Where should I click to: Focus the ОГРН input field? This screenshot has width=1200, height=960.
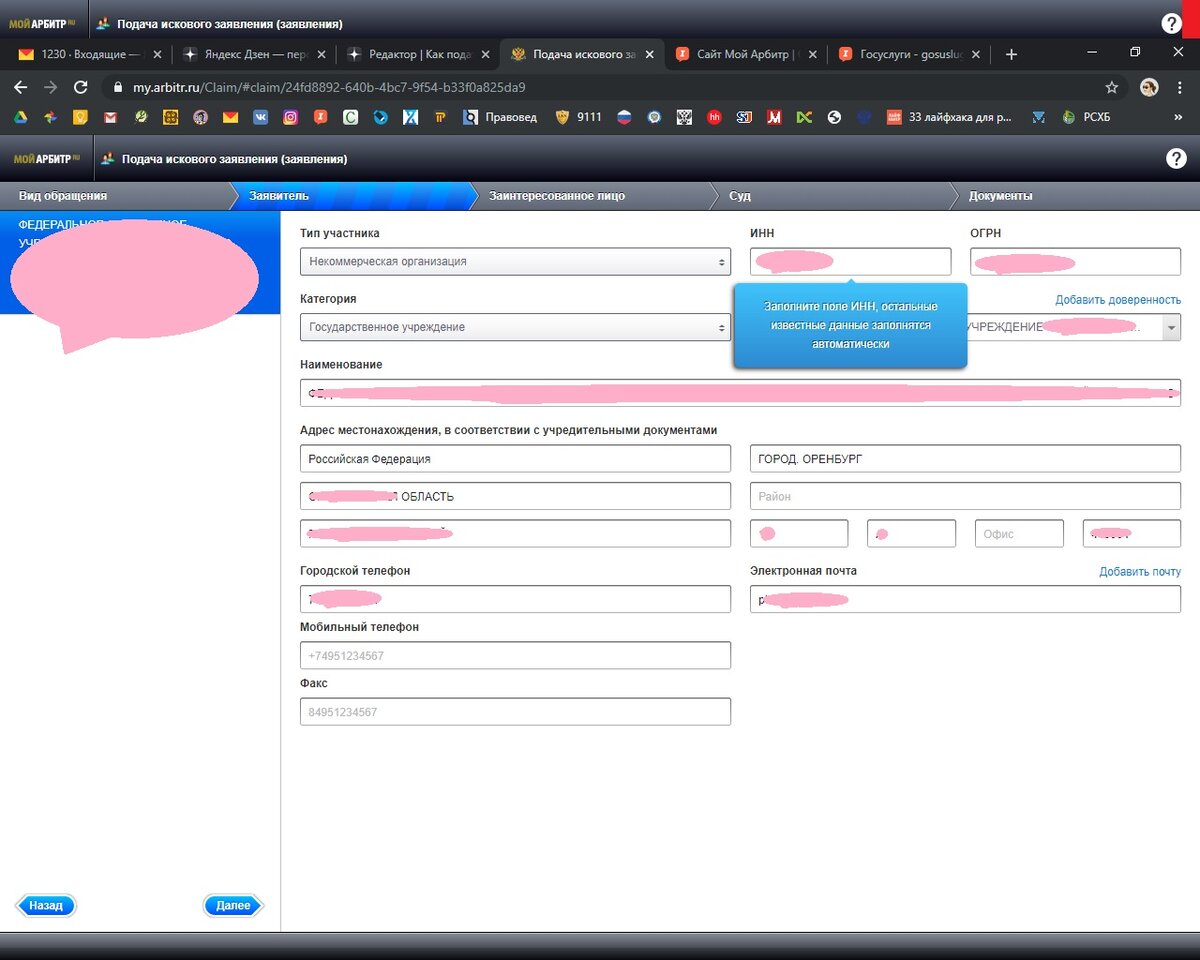(1075, 261)
